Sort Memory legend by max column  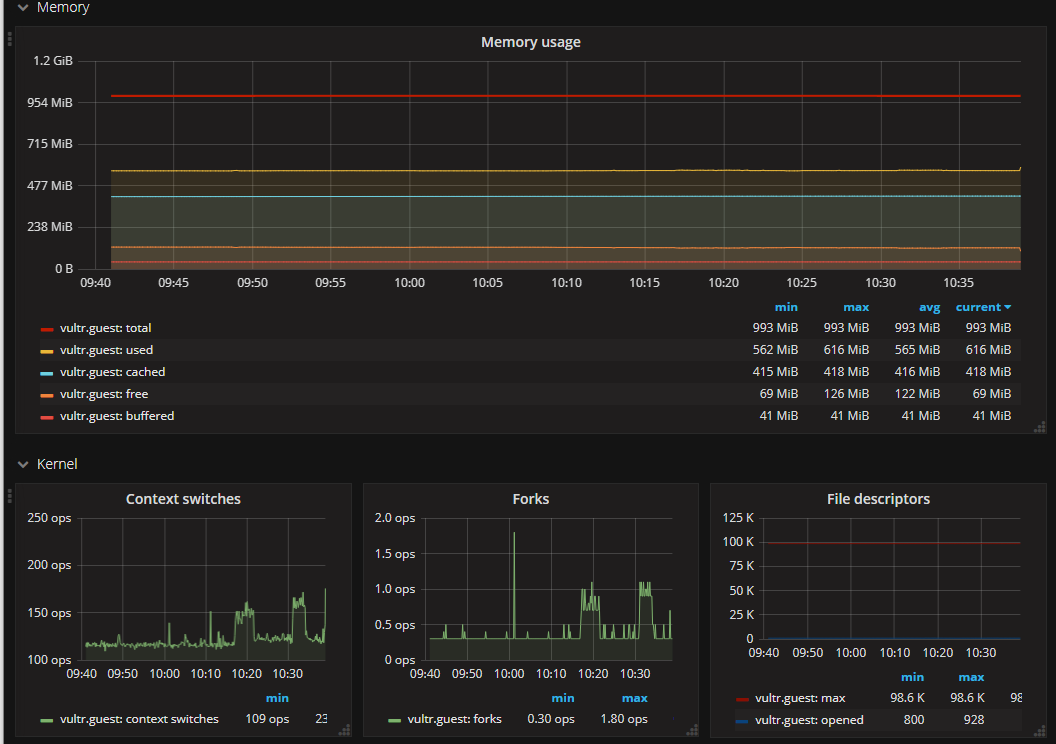[856, 307]
